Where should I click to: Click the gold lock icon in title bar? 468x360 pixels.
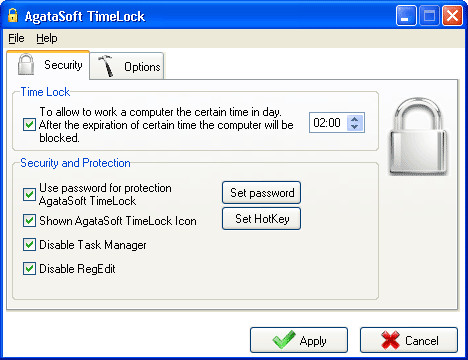click(x=13, y=15)
